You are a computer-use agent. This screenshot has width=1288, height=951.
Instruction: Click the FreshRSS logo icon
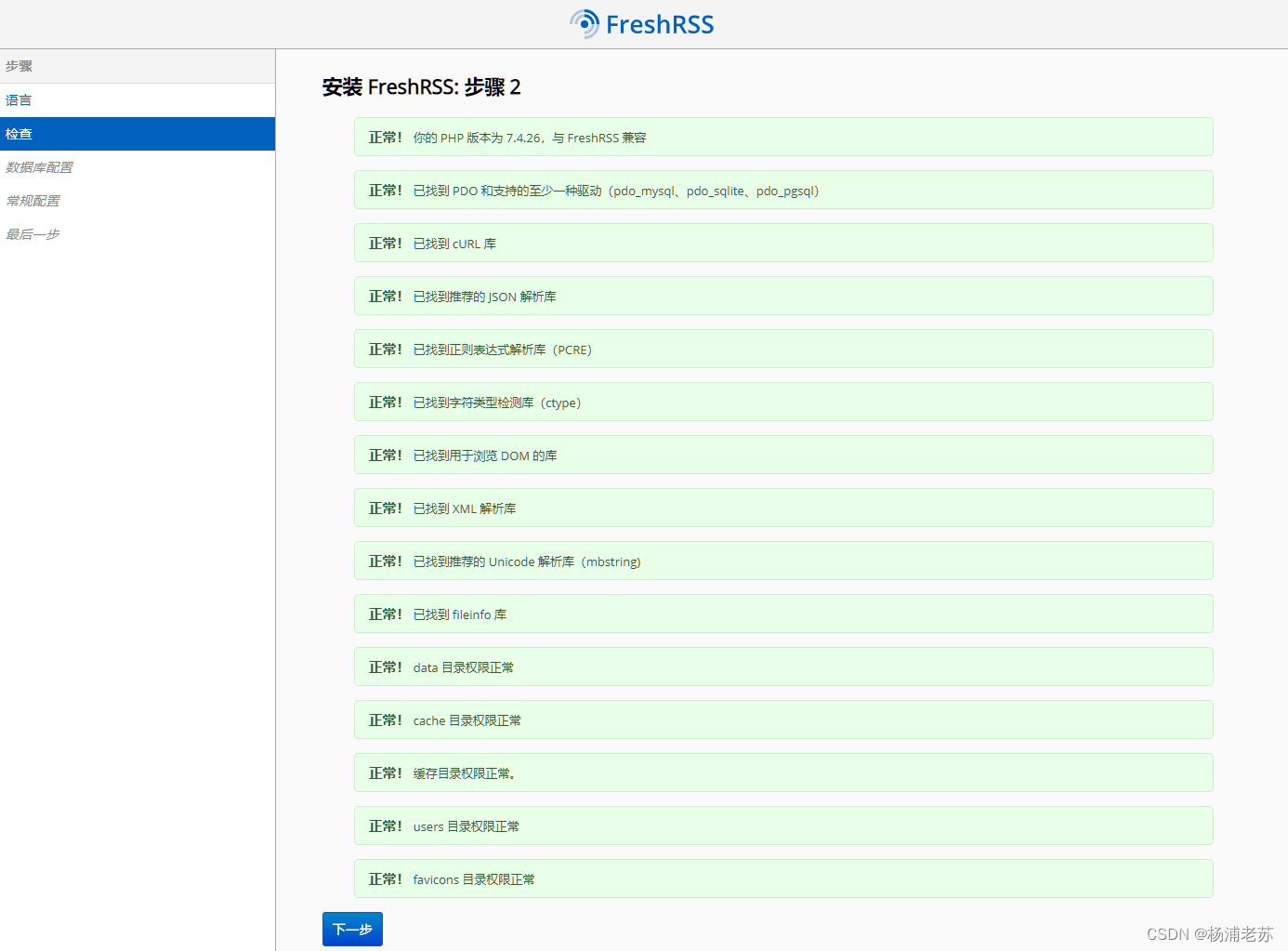coord(585,23)
